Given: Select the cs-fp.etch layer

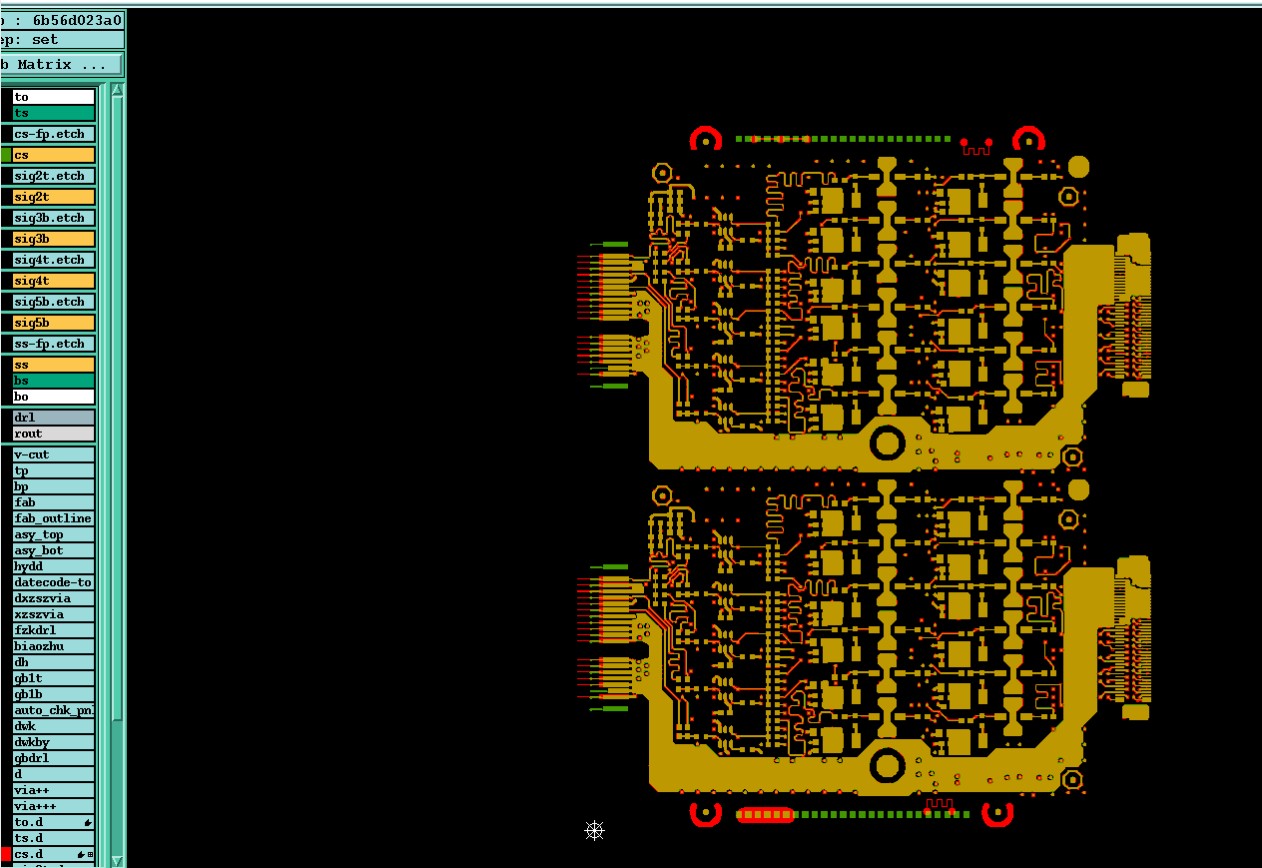Looking at the screenshot, I should 54,134.
